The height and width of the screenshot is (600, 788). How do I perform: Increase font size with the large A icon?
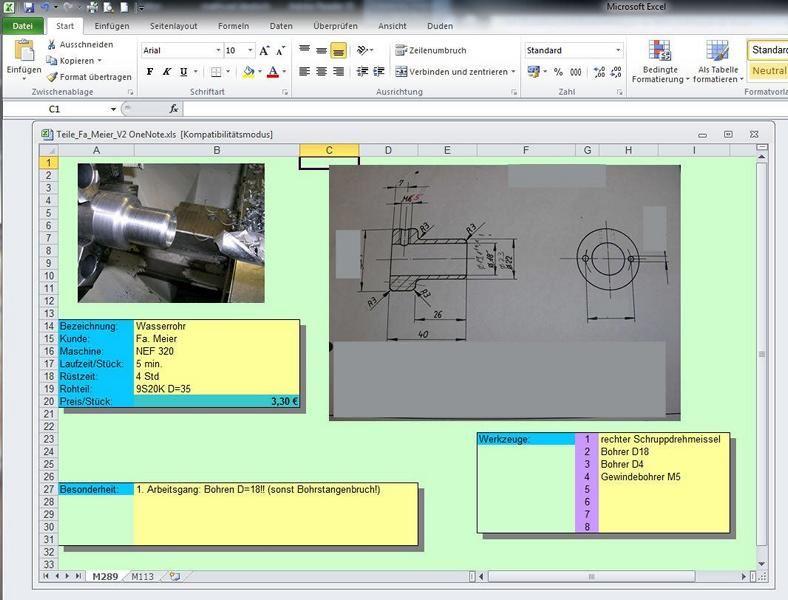[264, 50]
